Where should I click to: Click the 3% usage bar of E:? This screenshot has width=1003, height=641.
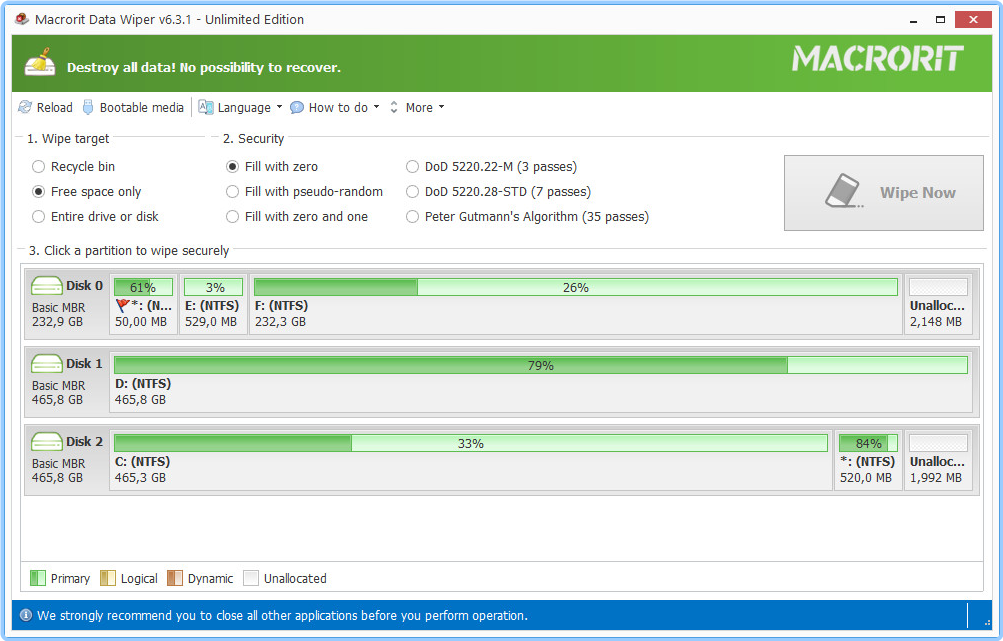click(x=214, y=287)
